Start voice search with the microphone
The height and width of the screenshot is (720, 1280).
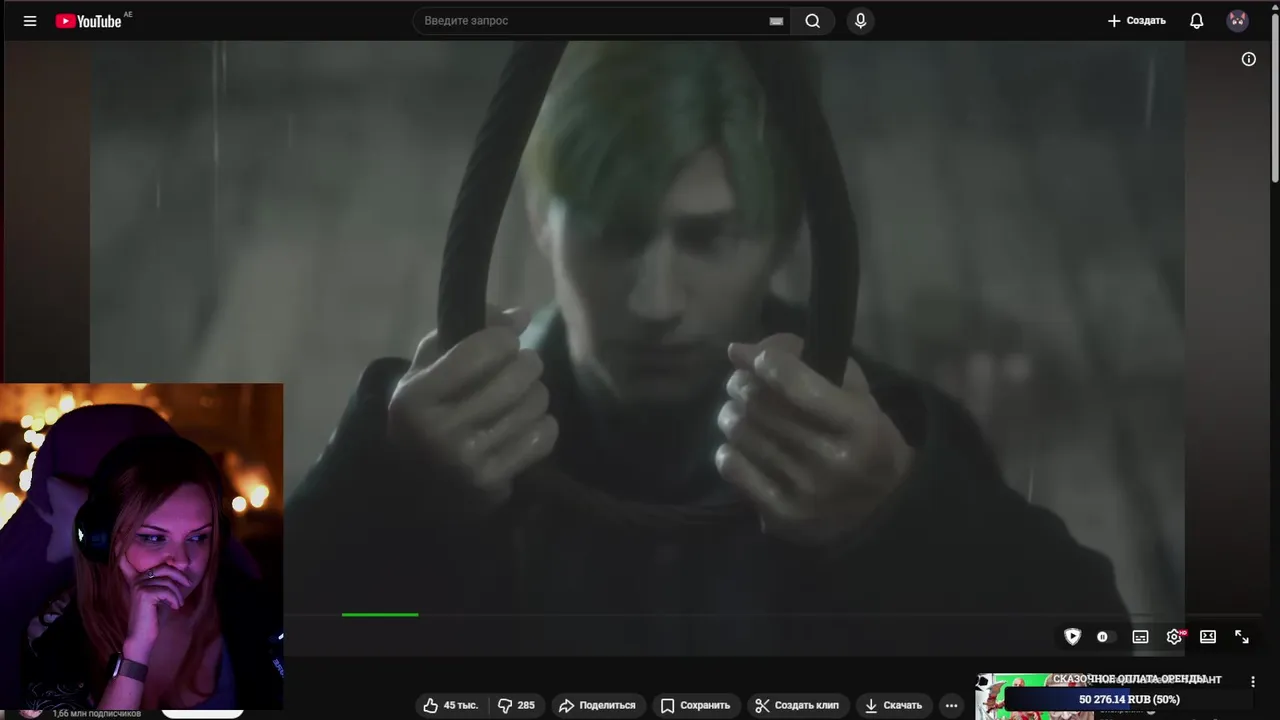[860, 21]
